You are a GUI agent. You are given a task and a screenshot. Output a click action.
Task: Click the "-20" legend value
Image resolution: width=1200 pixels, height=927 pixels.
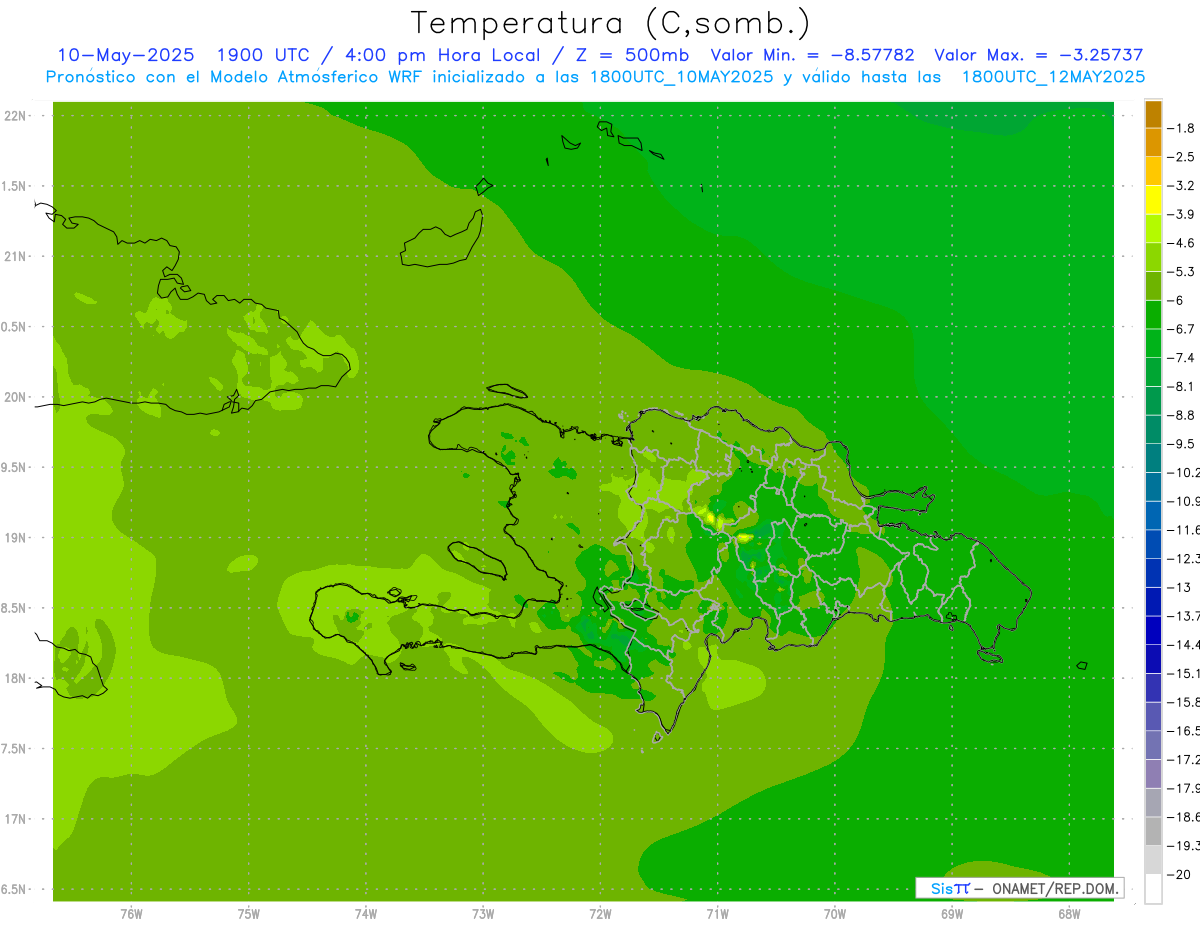(1180, 873)
